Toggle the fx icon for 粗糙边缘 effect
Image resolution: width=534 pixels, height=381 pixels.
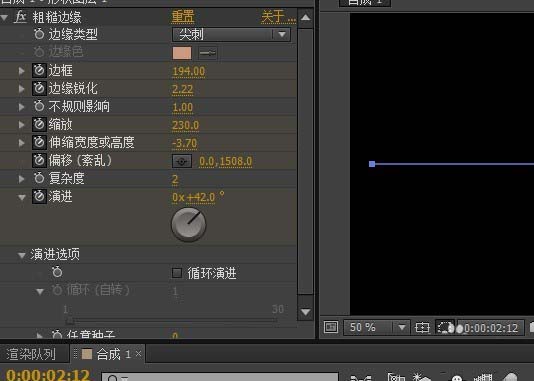coord(20,17)
